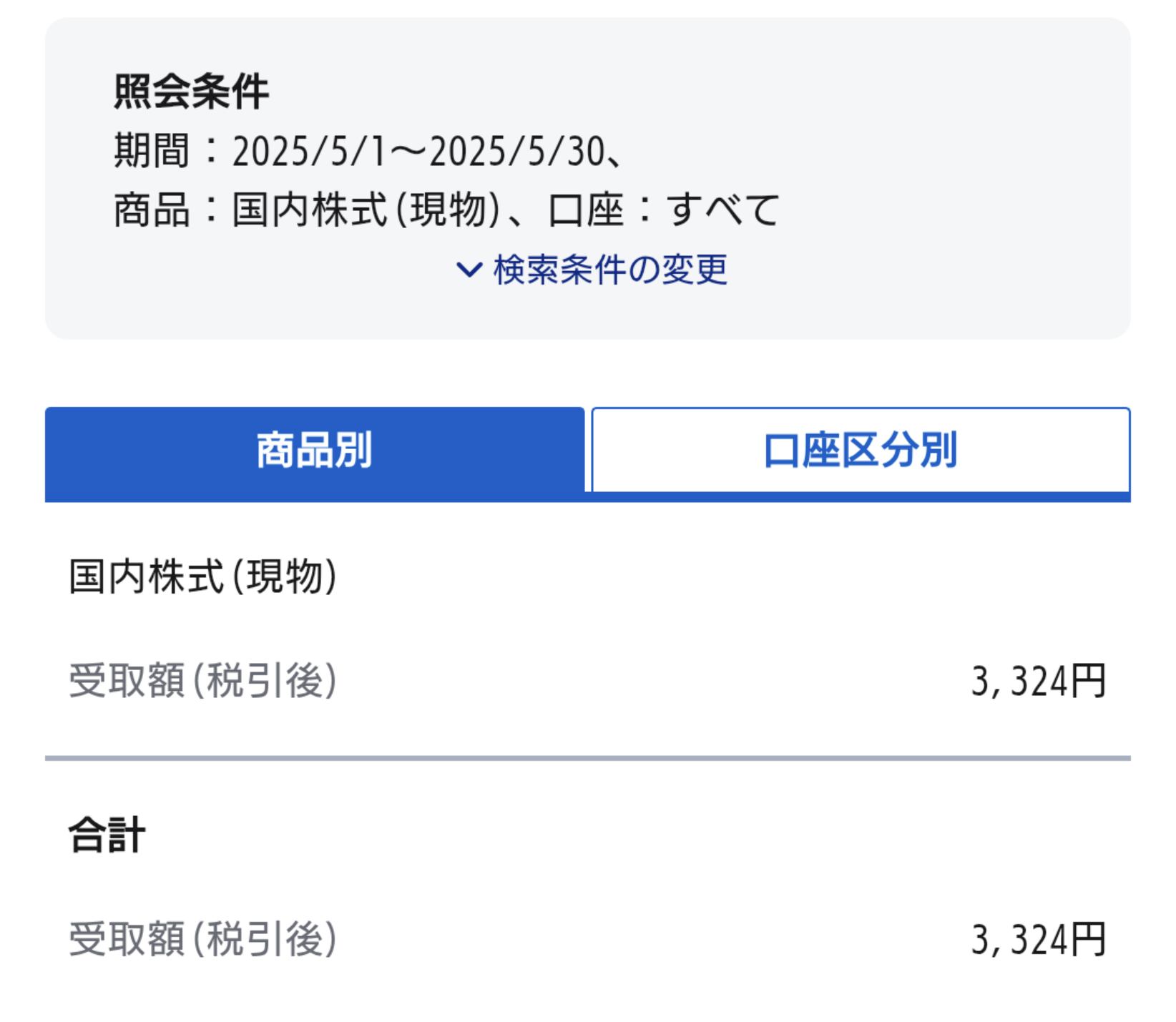Click 受取額(税引後) label under 国内株式(現物)
Screen dimensions: 1176x1022
[203, 680]
